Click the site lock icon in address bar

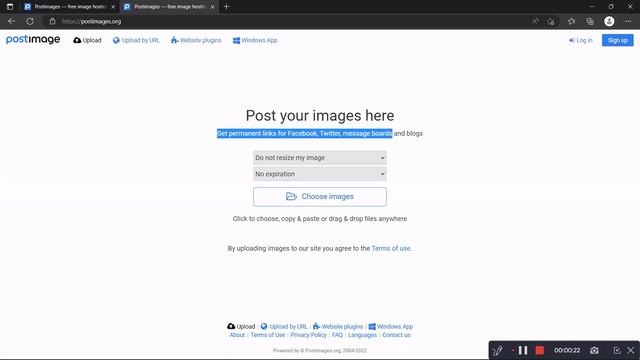click(52, 21)
